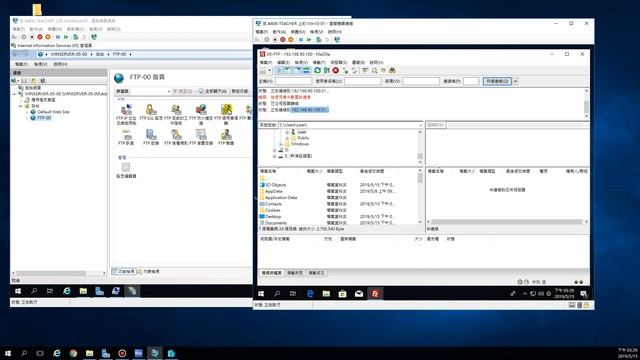Click FileZilla binoculars search icon
This screenshot has height=360, width=640.
(392, 71)
